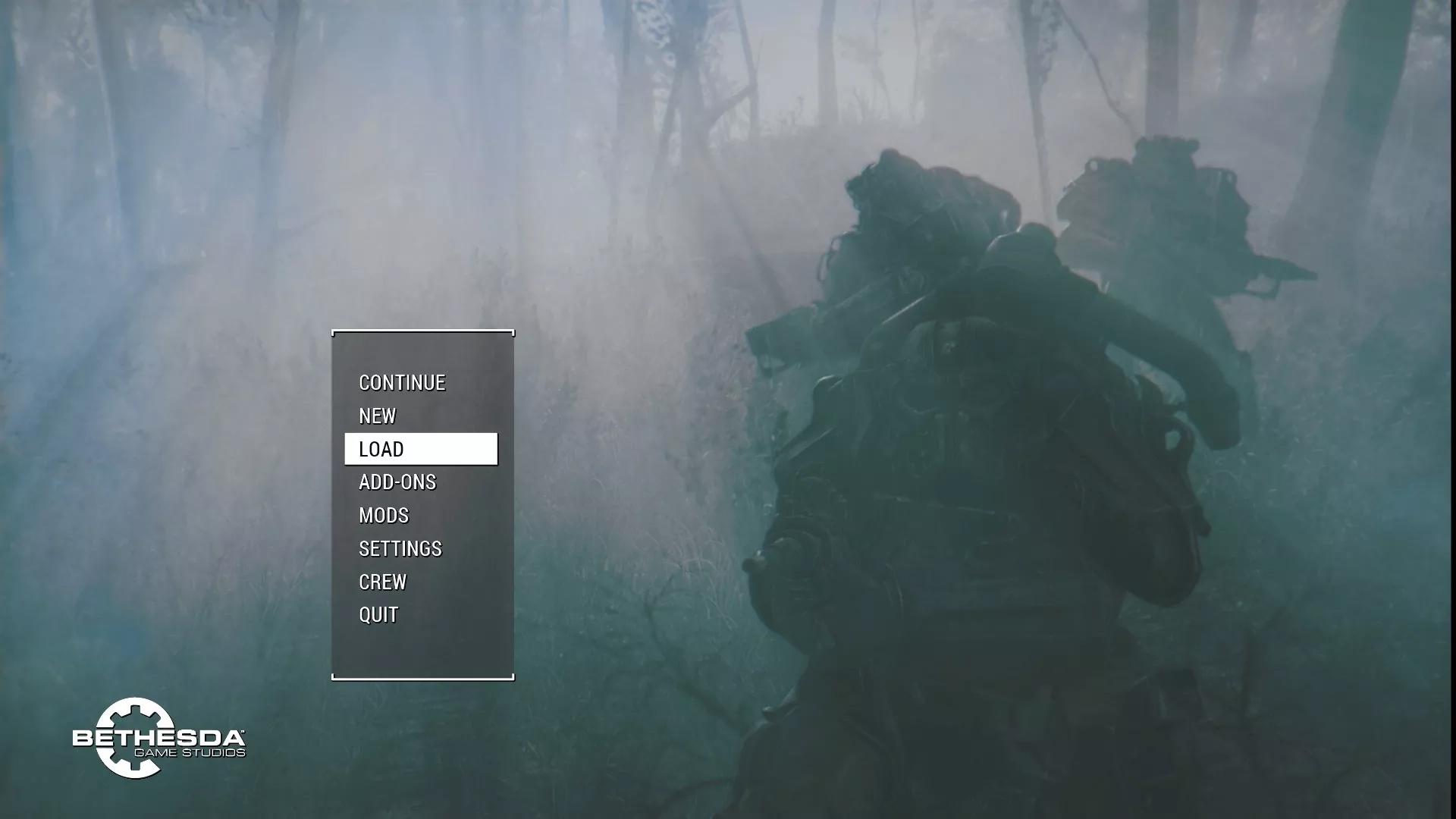Open the Mods menu entry

point(384,516)
